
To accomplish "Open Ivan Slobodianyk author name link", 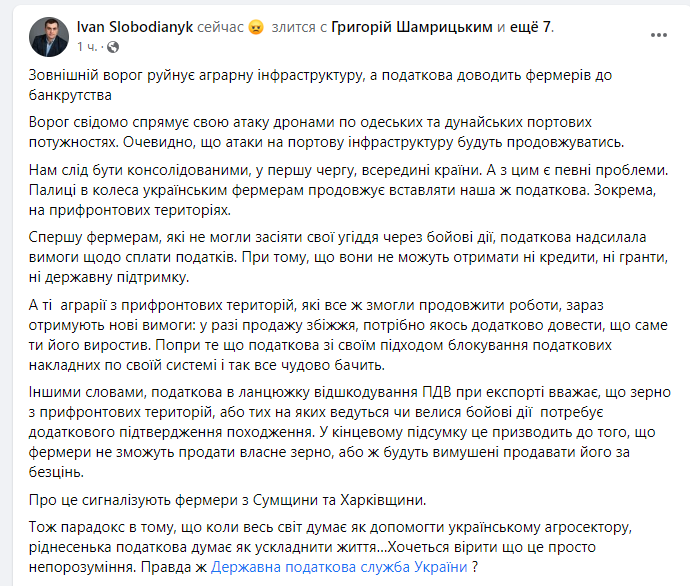I will pyautogui.click(x=135, y=27).
